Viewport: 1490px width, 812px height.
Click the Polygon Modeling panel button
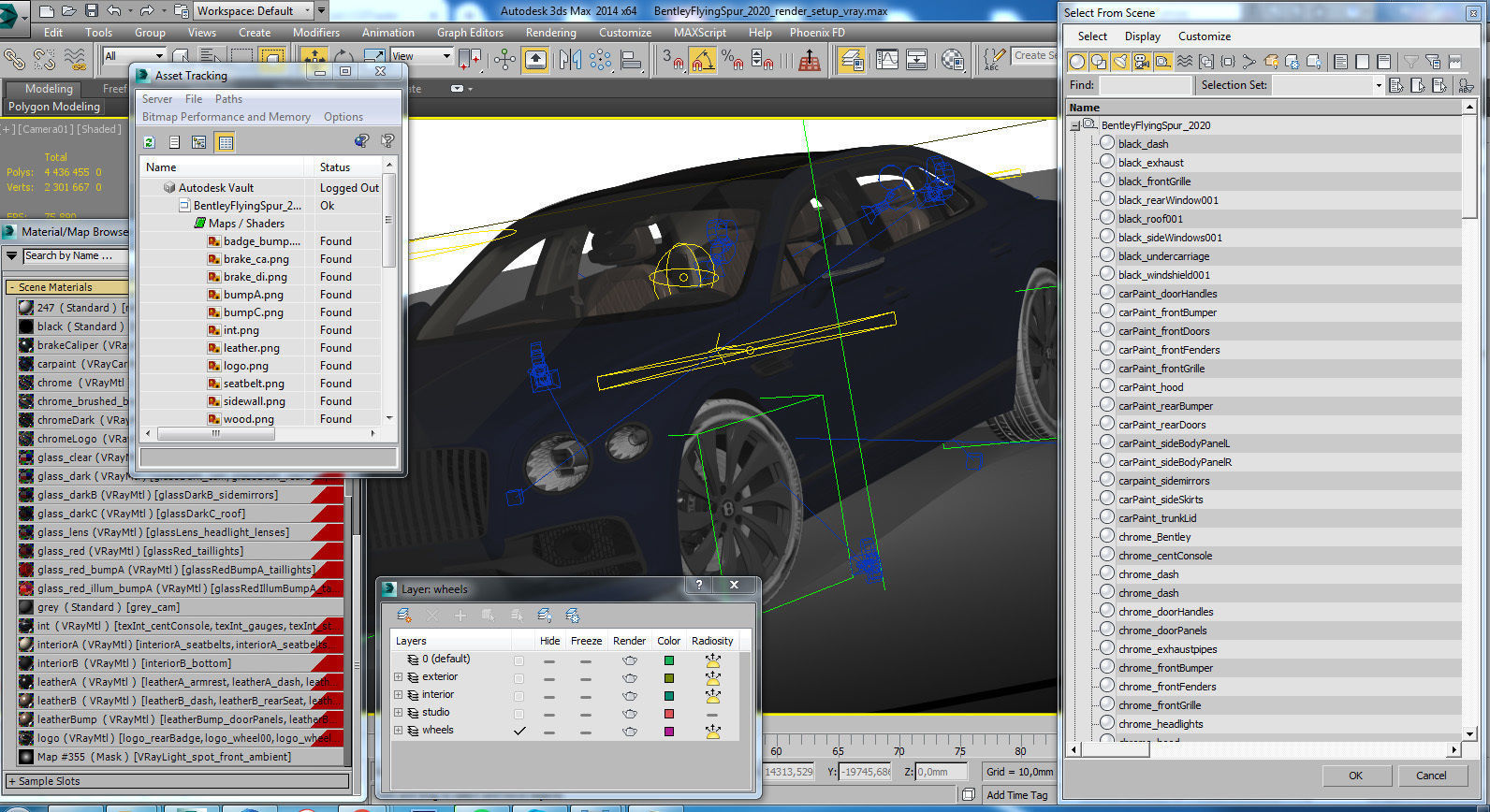[54, 107]
